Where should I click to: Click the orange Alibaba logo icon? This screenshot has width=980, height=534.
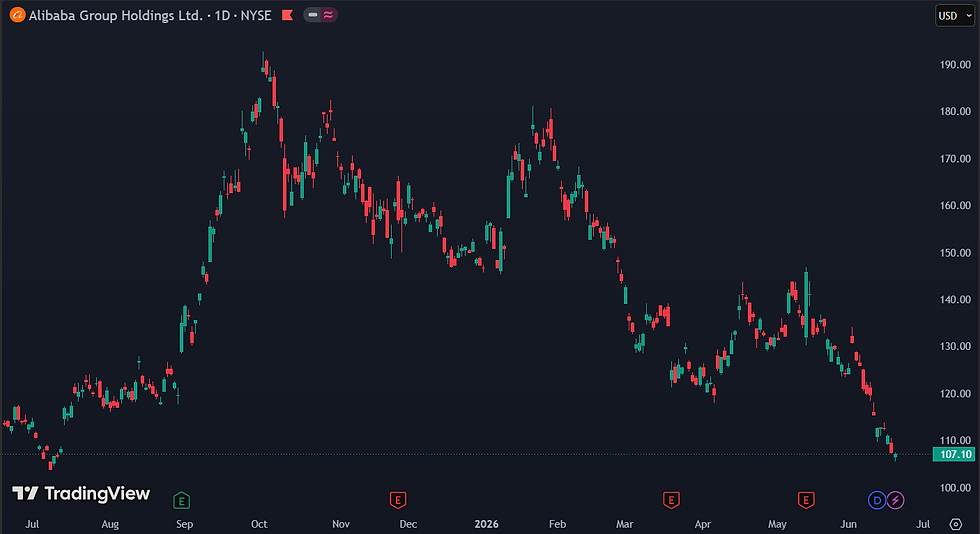(18, 15)
